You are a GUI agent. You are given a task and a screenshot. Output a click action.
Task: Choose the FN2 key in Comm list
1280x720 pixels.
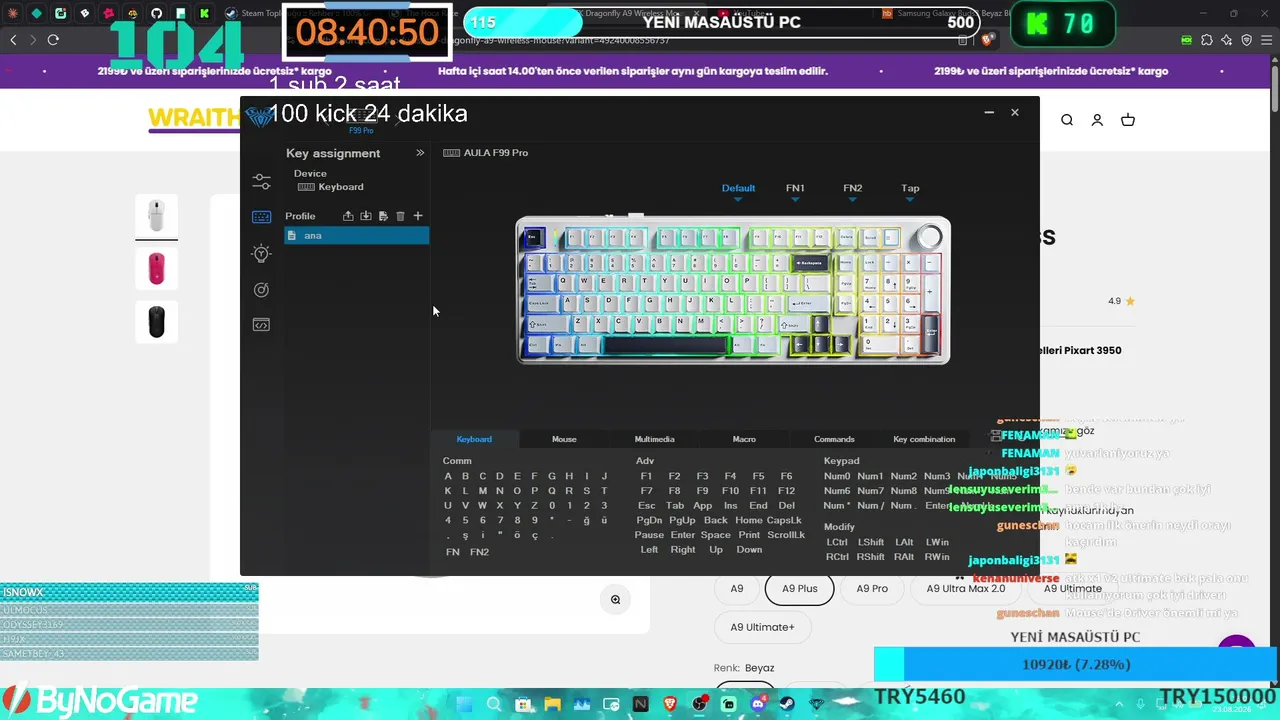(480, 553)
